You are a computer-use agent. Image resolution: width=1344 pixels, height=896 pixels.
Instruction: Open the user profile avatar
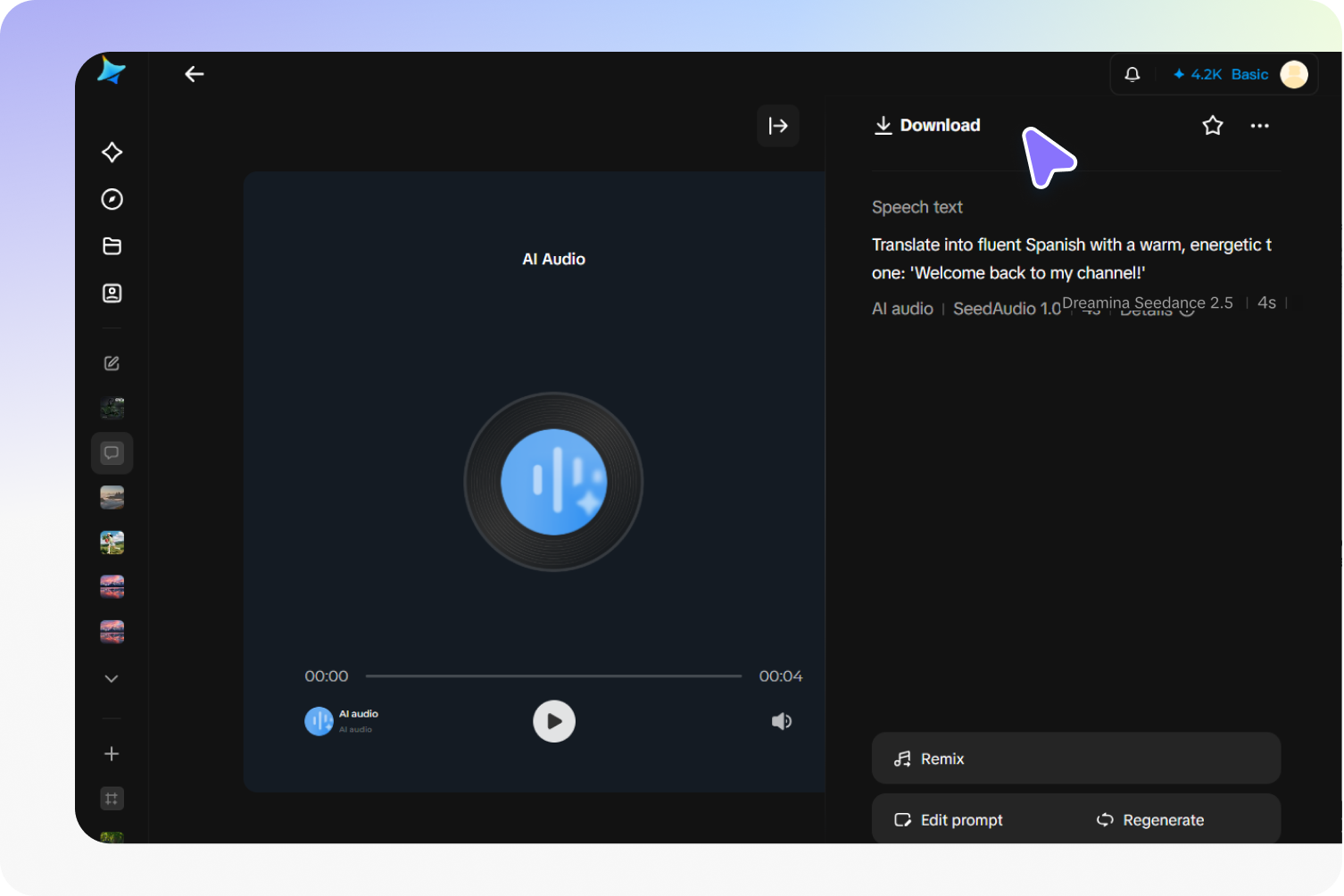click(x=1294, y=75)
